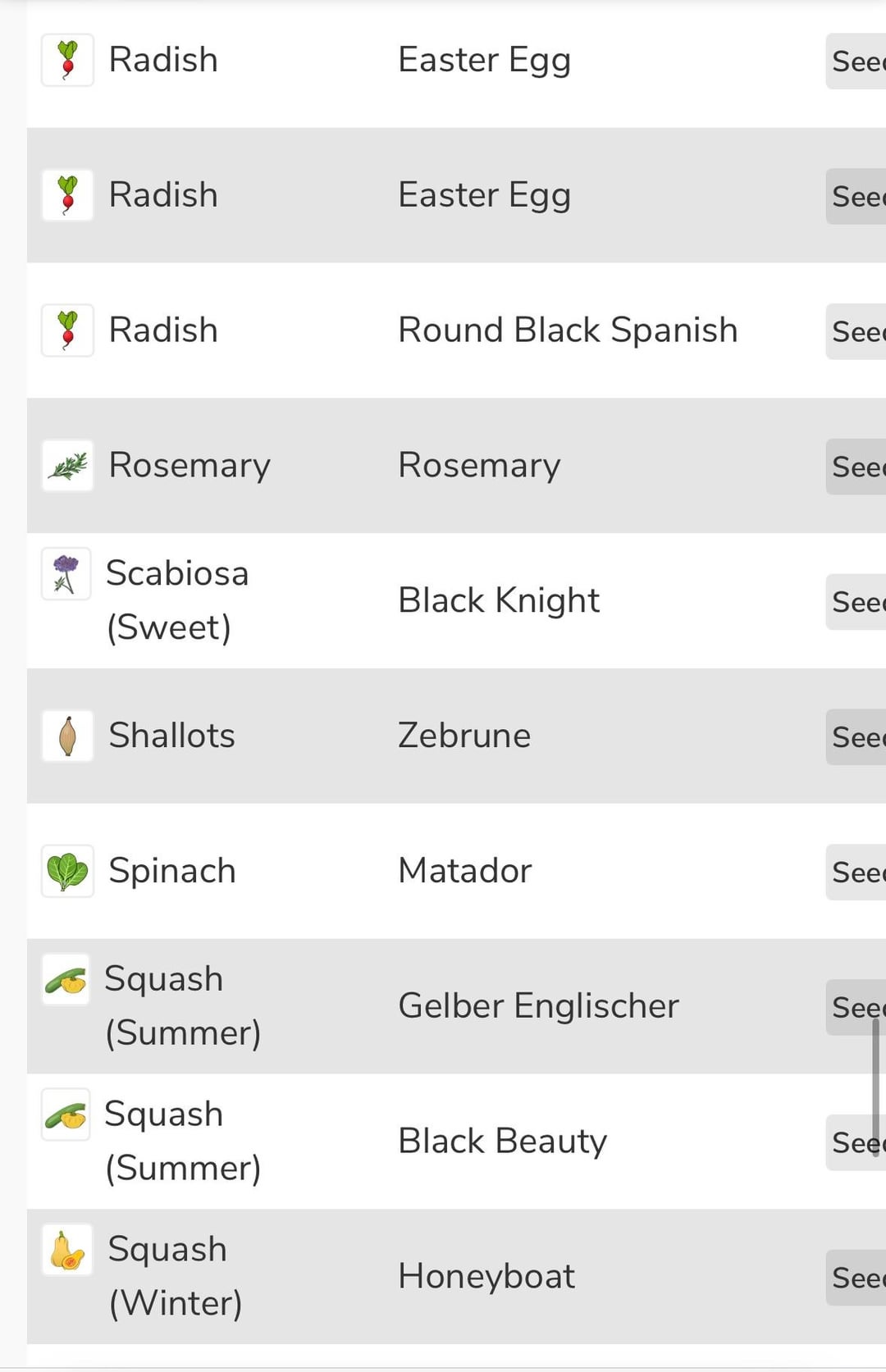This screenshot has width=886, height=1372.
Task: Select the winter squash icon for Honeyboat
Action: click(66, 1251)
